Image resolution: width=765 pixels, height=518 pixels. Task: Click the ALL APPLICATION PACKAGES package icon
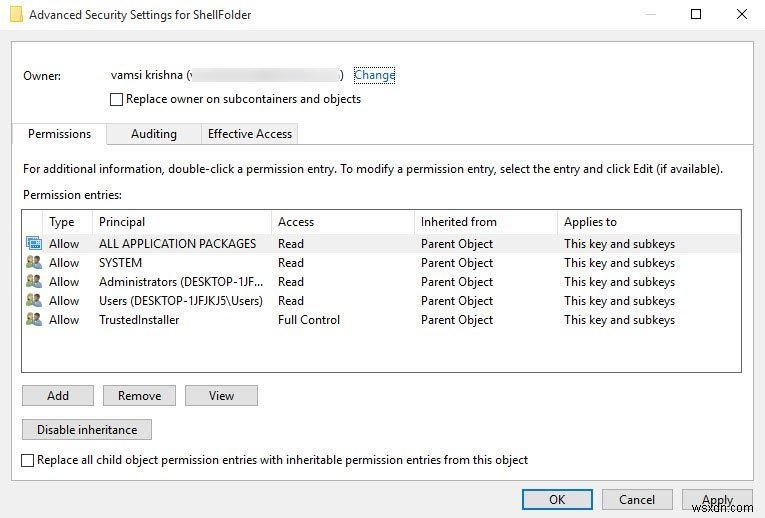34,243
